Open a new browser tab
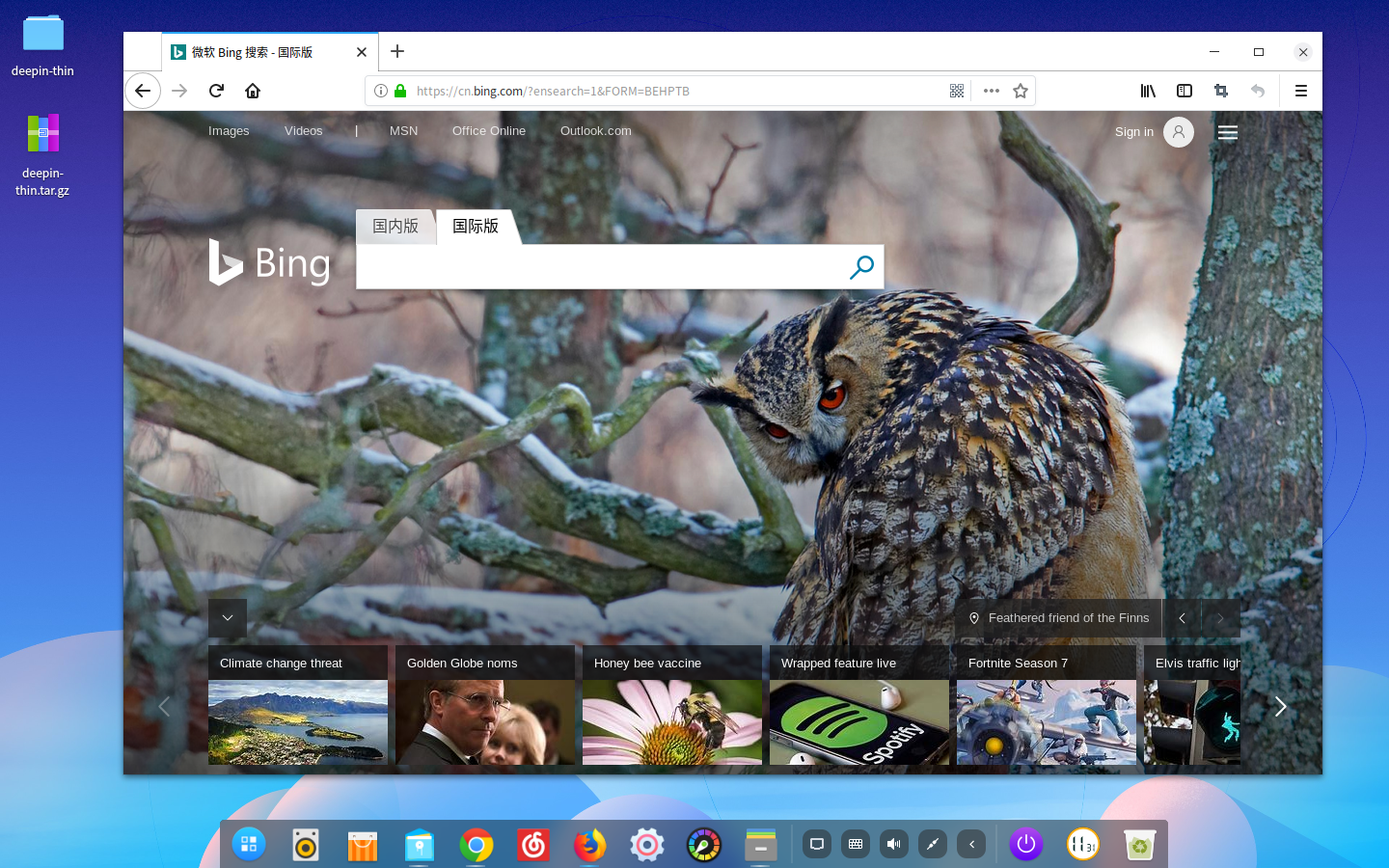Image resolution: width=1389 pixels, height=868 pixels. click(x=397, y=51)
